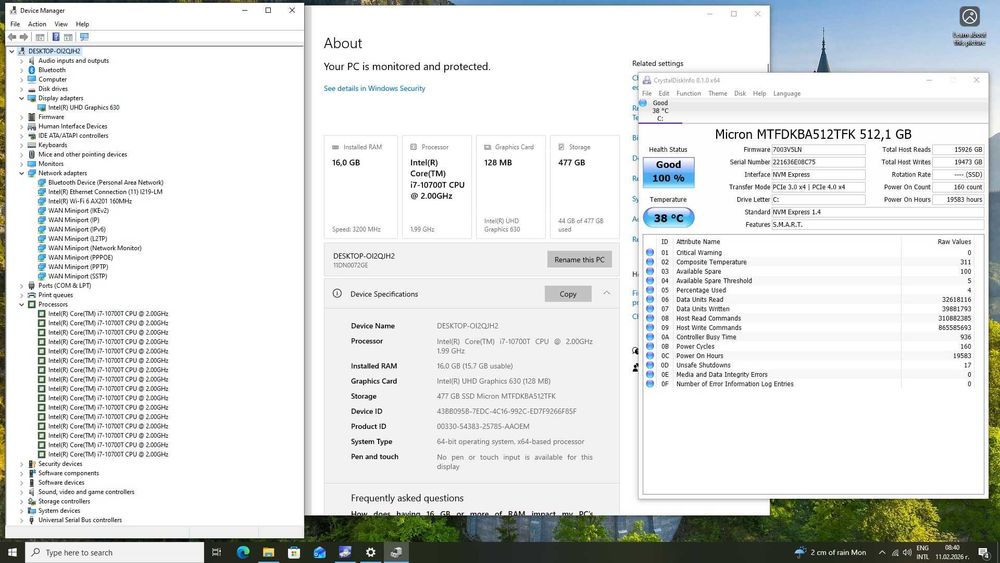Launch Microsoft Edge from the taskbar

[x=243, y=552]
